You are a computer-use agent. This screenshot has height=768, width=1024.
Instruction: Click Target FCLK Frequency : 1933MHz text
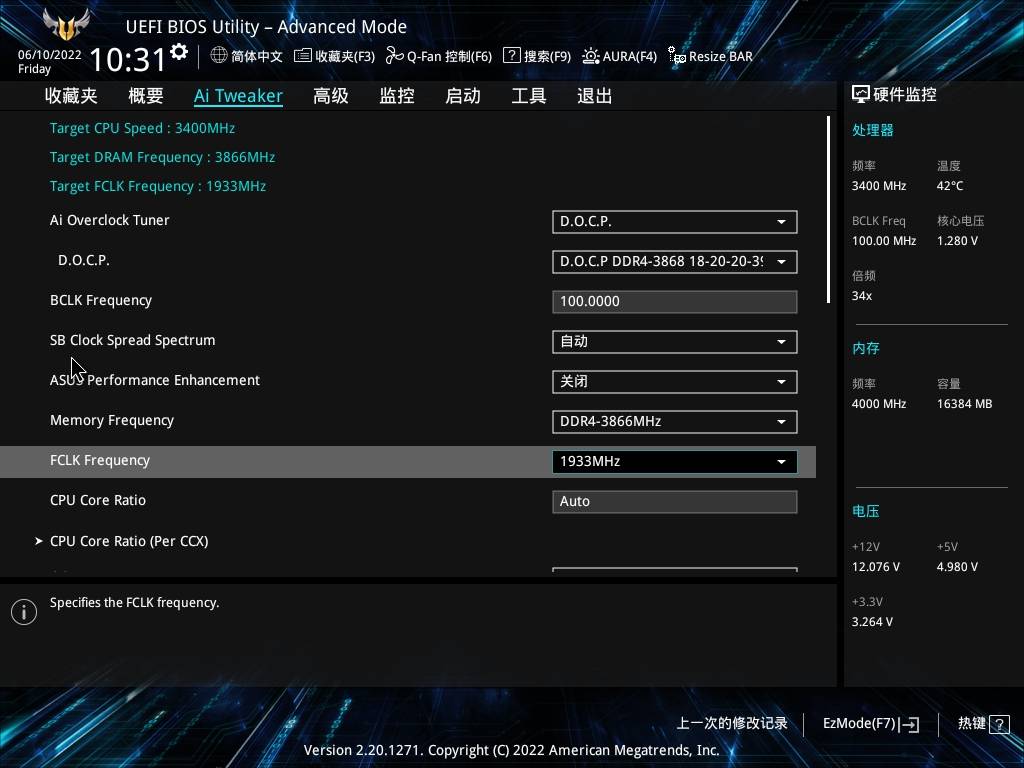pos(158,186)
